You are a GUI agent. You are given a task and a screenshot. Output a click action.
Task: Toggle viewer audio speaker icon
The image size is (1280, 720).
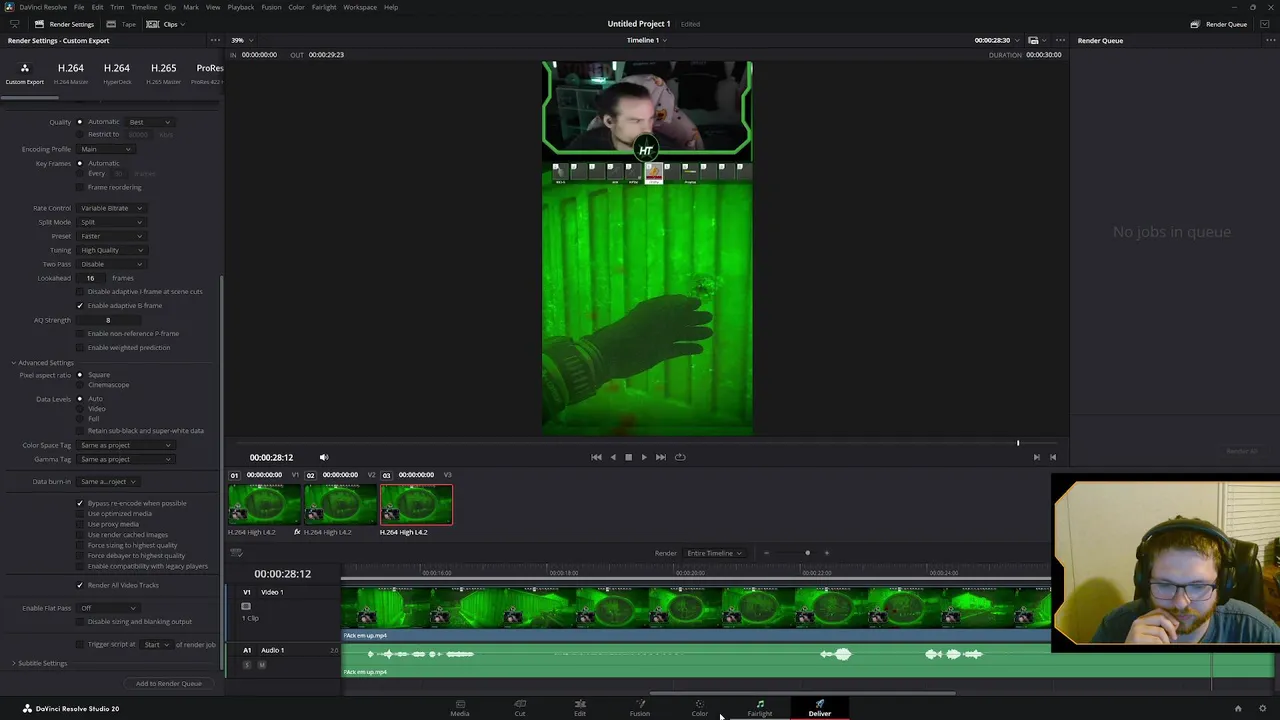coord(323,457)
